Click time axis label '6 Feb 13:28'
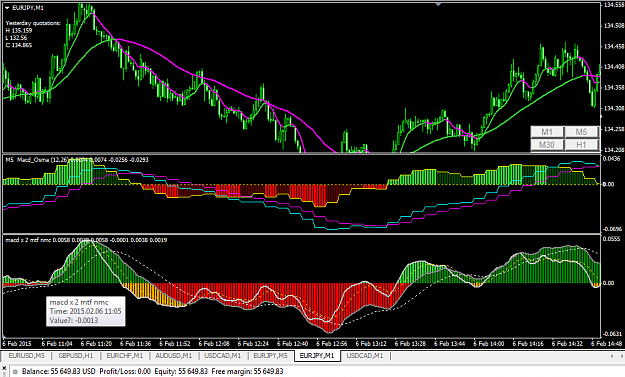The height and width of the screenshot is (377, 625). (x=411, y=344)
